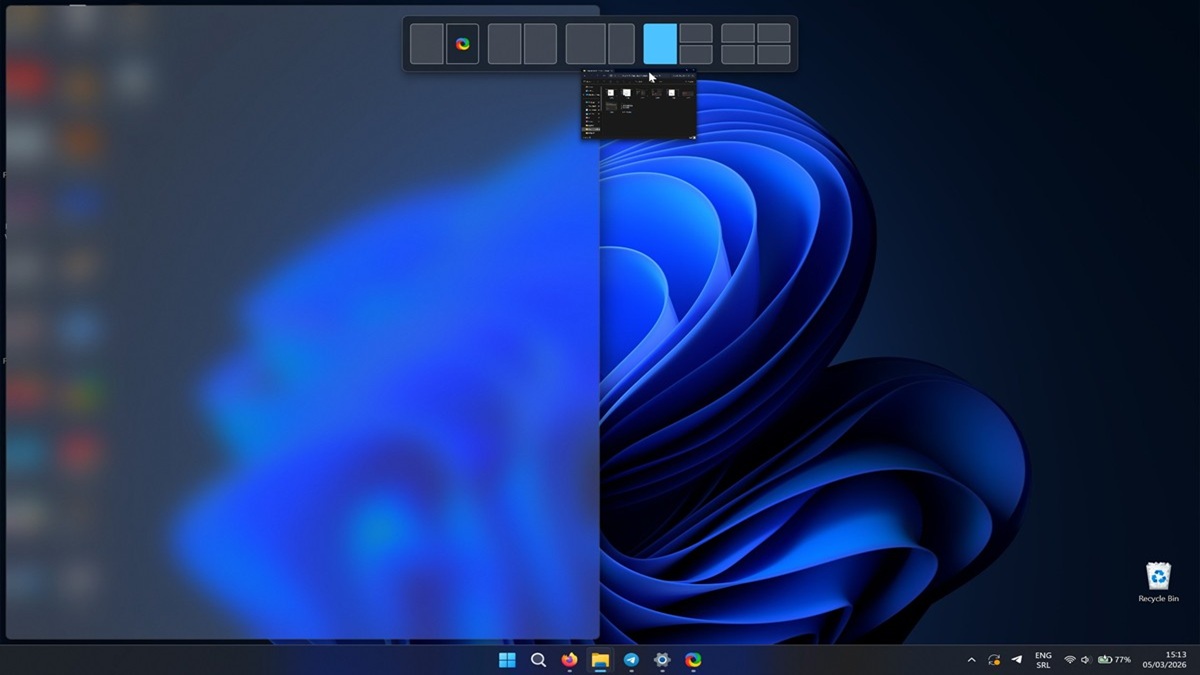Pick the wide left zone of the uneven two-column layout
This screenshot has height=675, width=1200.
(x=586, y=44)
